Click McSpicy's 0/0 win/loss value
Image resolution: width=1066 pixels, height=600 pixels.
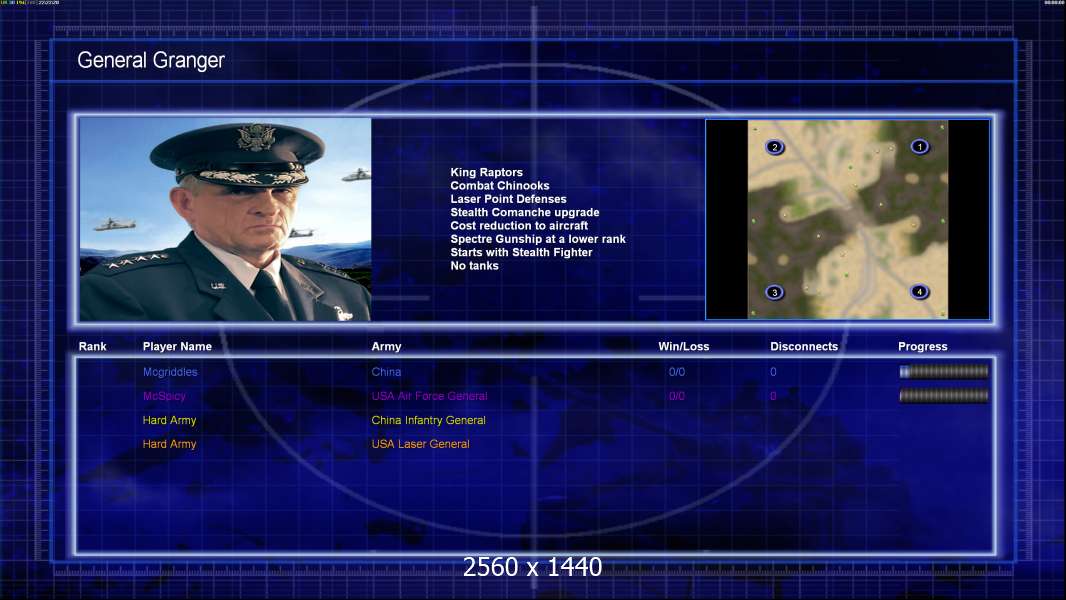point(676,396)
